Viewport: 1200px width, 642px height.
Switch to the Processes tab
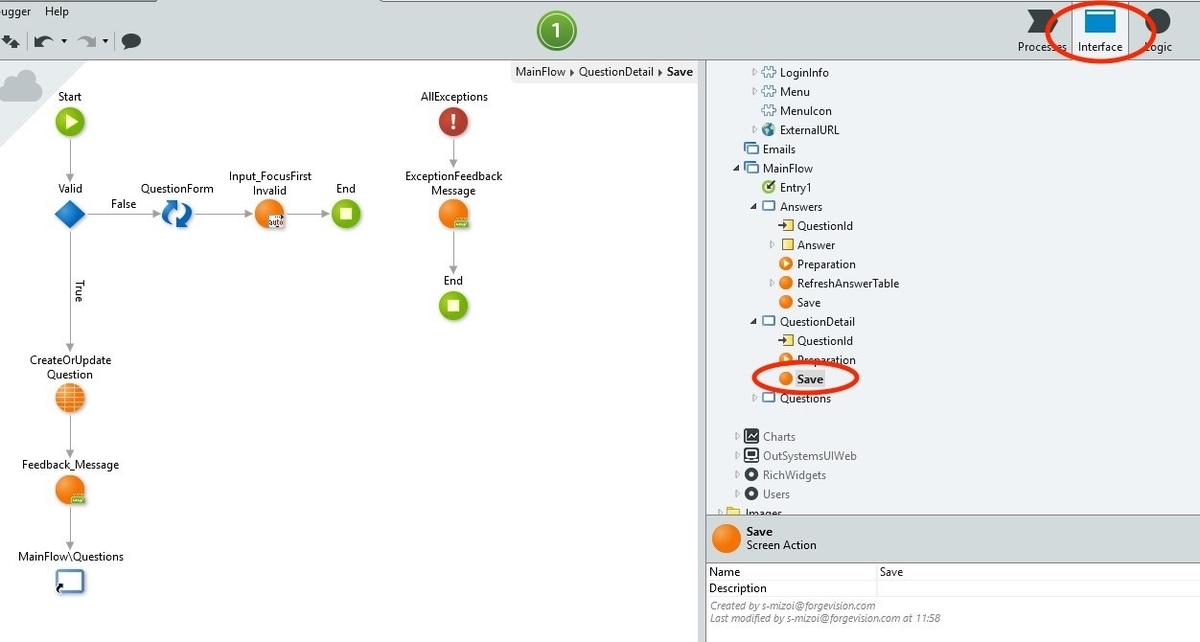click(1042, 30)
